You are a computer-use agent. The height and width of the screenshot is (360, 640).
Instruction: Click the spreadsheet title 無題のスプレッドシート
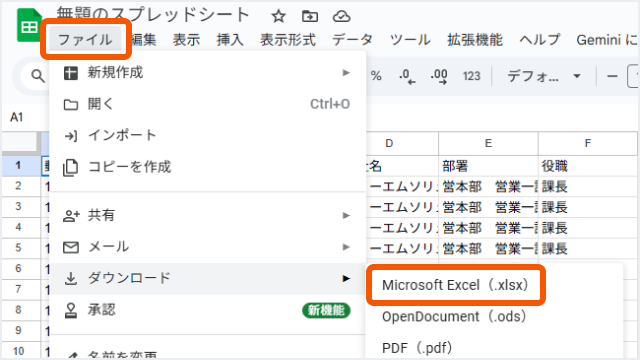tap(153, 15)
